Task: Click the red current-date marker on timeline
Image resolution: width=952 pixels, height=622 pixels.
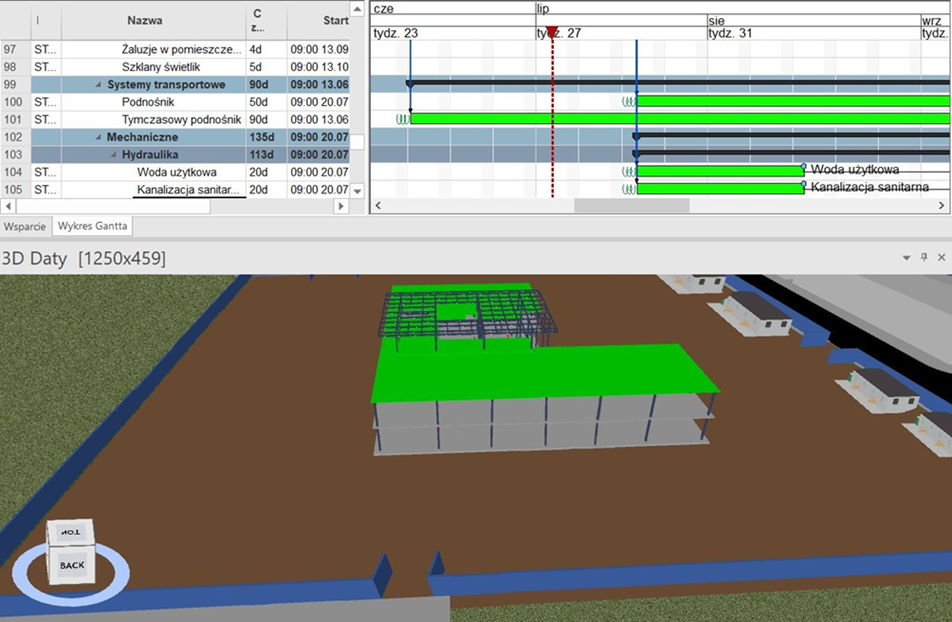Action: (551, 32)
